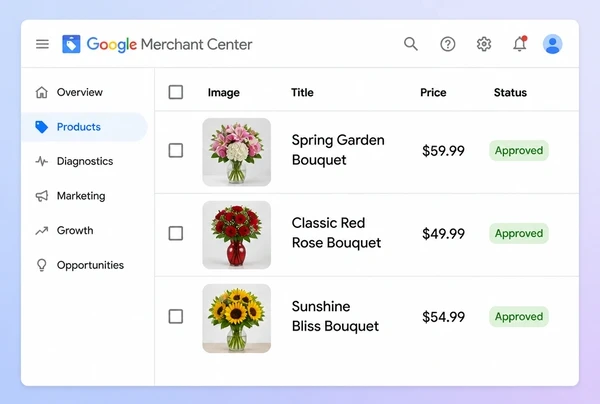
Task: Open Diagnostics from the sidebar
Action: pyautogui.click(x=84, y=161)
